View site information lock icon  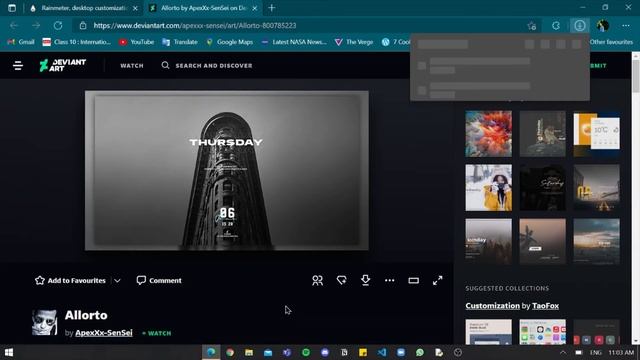point(83,25)
